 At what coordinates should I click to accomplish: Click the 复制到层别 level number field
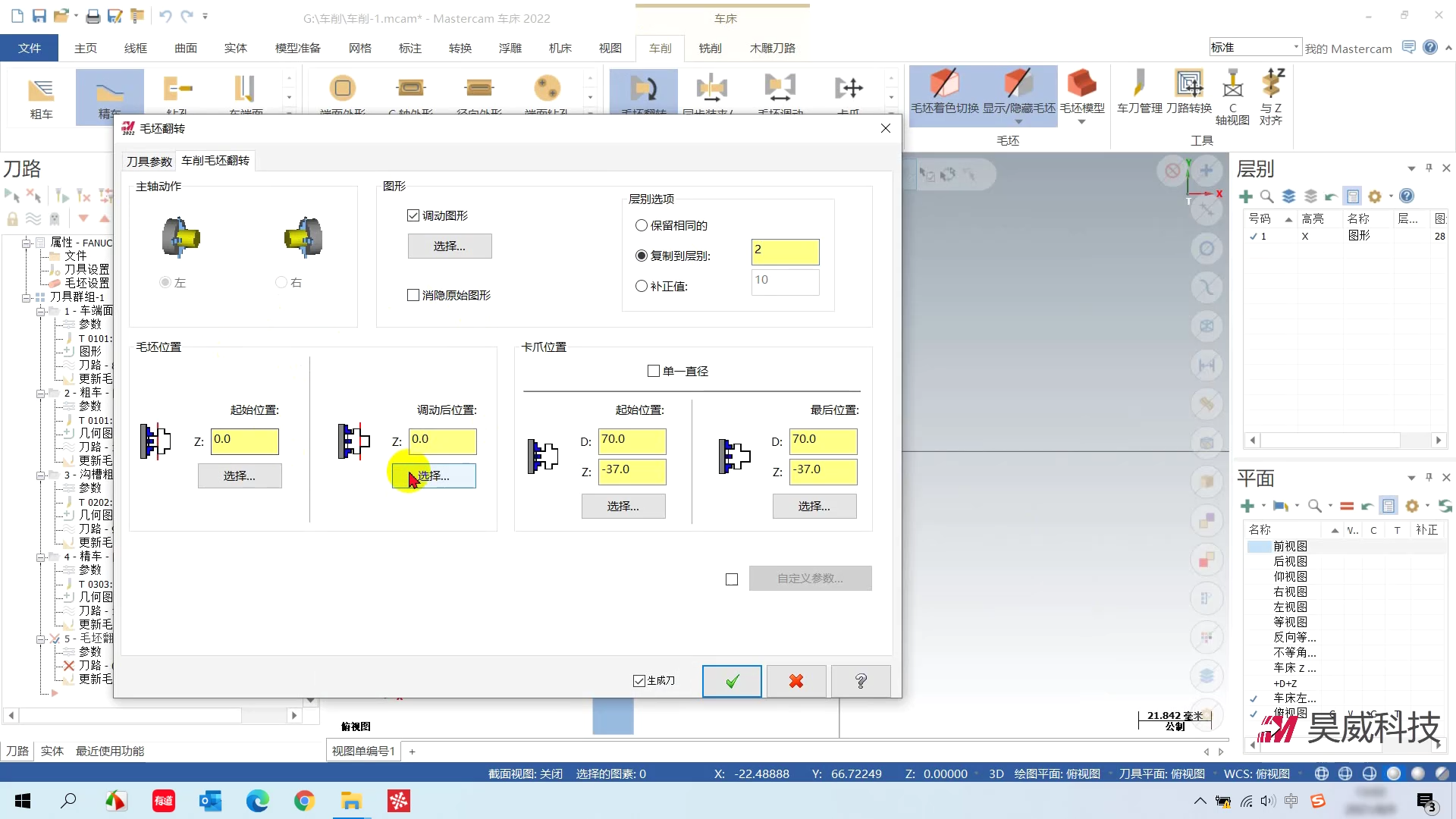point(785,252)
